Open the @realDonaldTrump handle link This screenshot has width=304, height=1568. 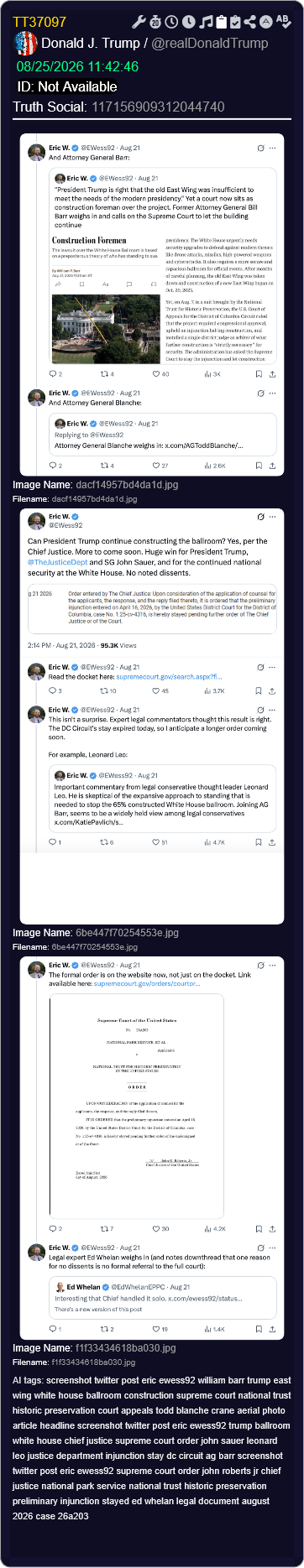click(x=210, y=43)
